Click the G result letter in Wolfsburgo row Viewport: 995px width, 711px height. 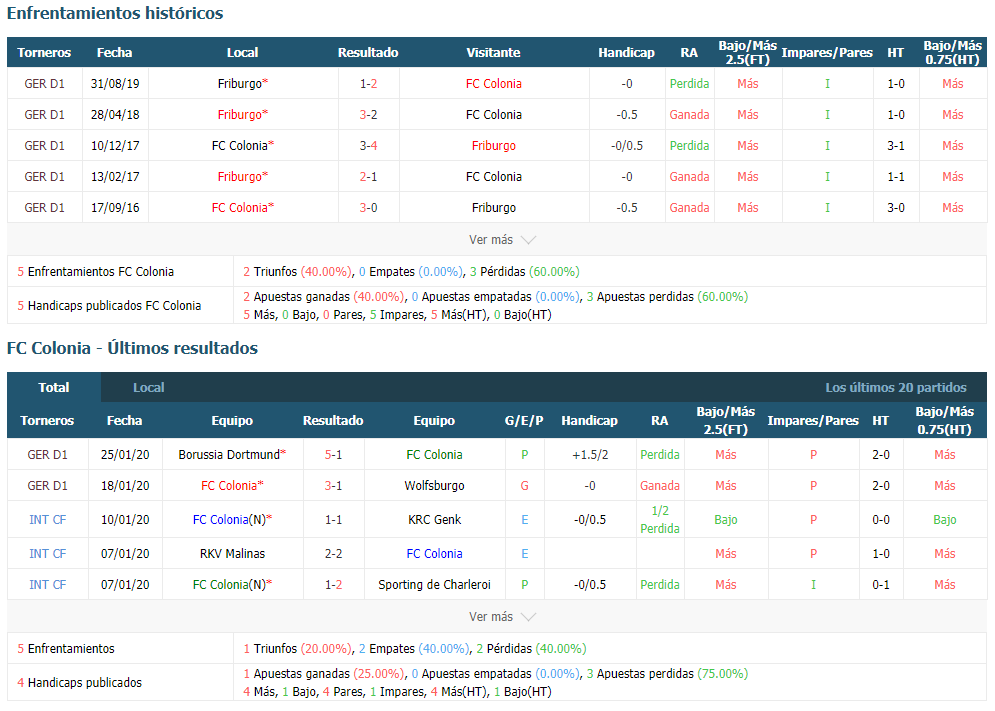pyautogui.click(x=525, y=486)
